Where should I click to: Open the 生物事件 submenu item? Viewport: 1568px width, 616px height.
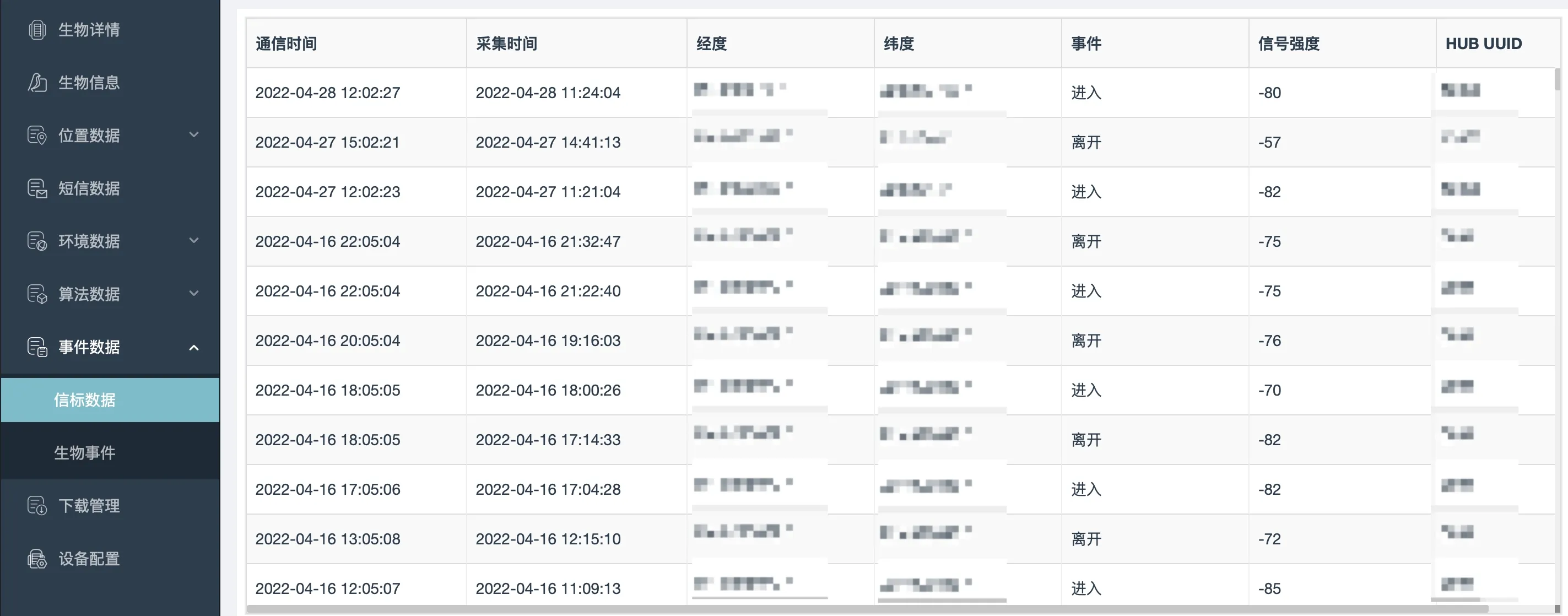pyautogui.click(x=85, y=453)
